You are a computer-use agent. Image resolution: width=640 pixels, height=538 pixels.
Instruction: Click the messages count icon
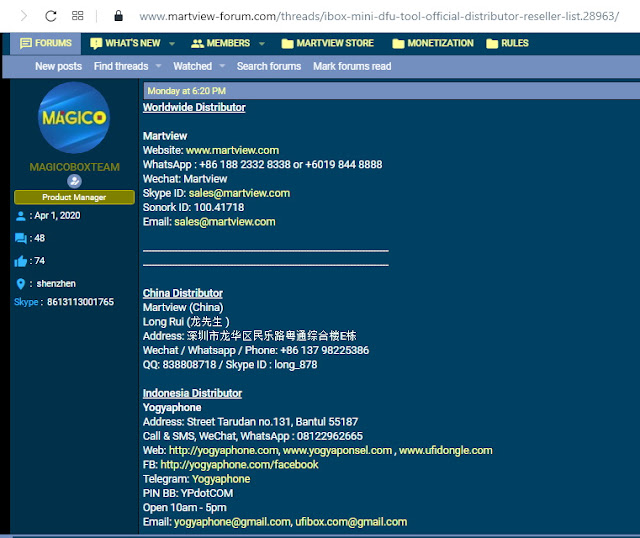click(20, 238)
